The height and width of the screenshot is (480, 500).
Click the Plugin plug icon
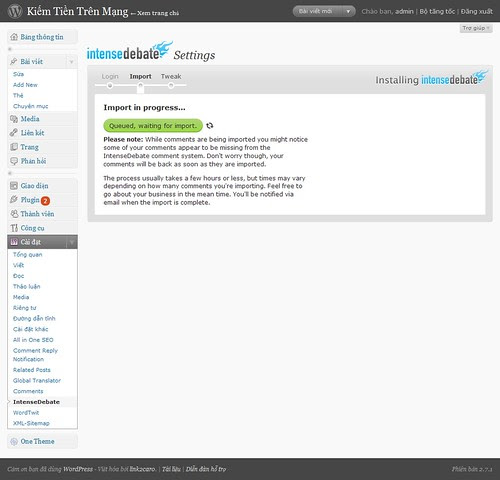tap(14, 200)
